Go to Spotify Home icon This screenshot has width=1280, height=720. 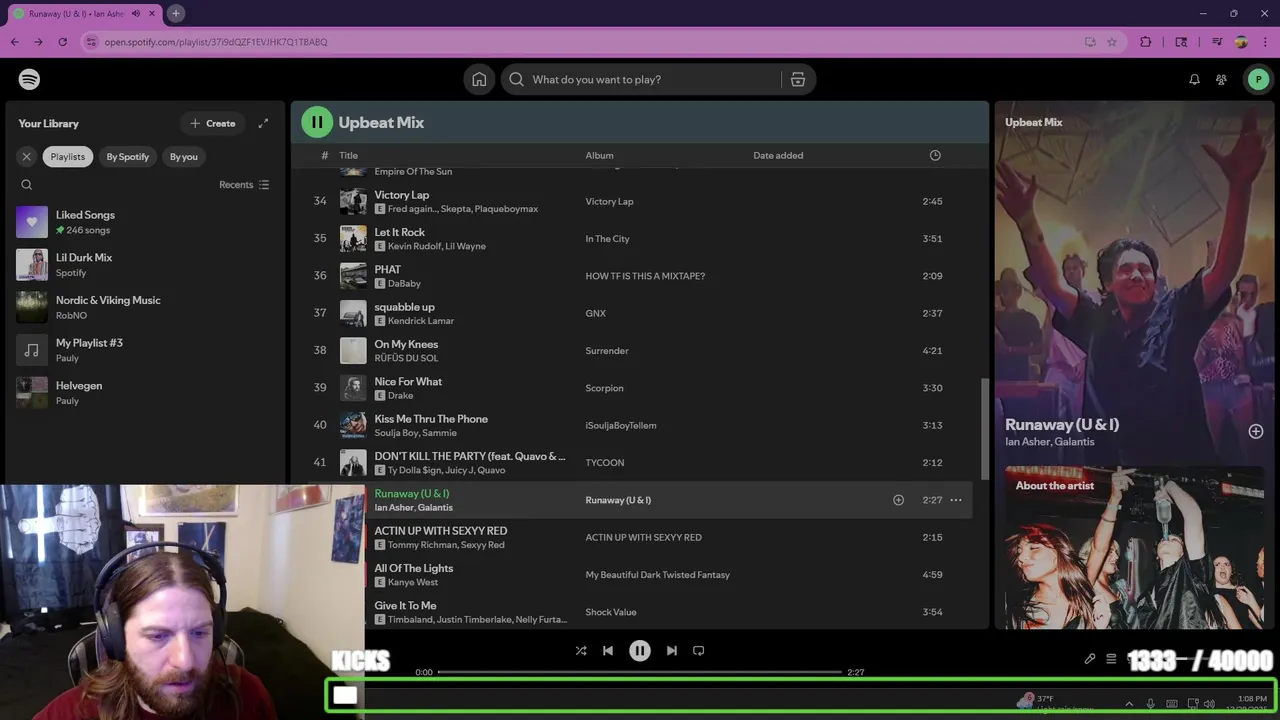pos(479,79)
